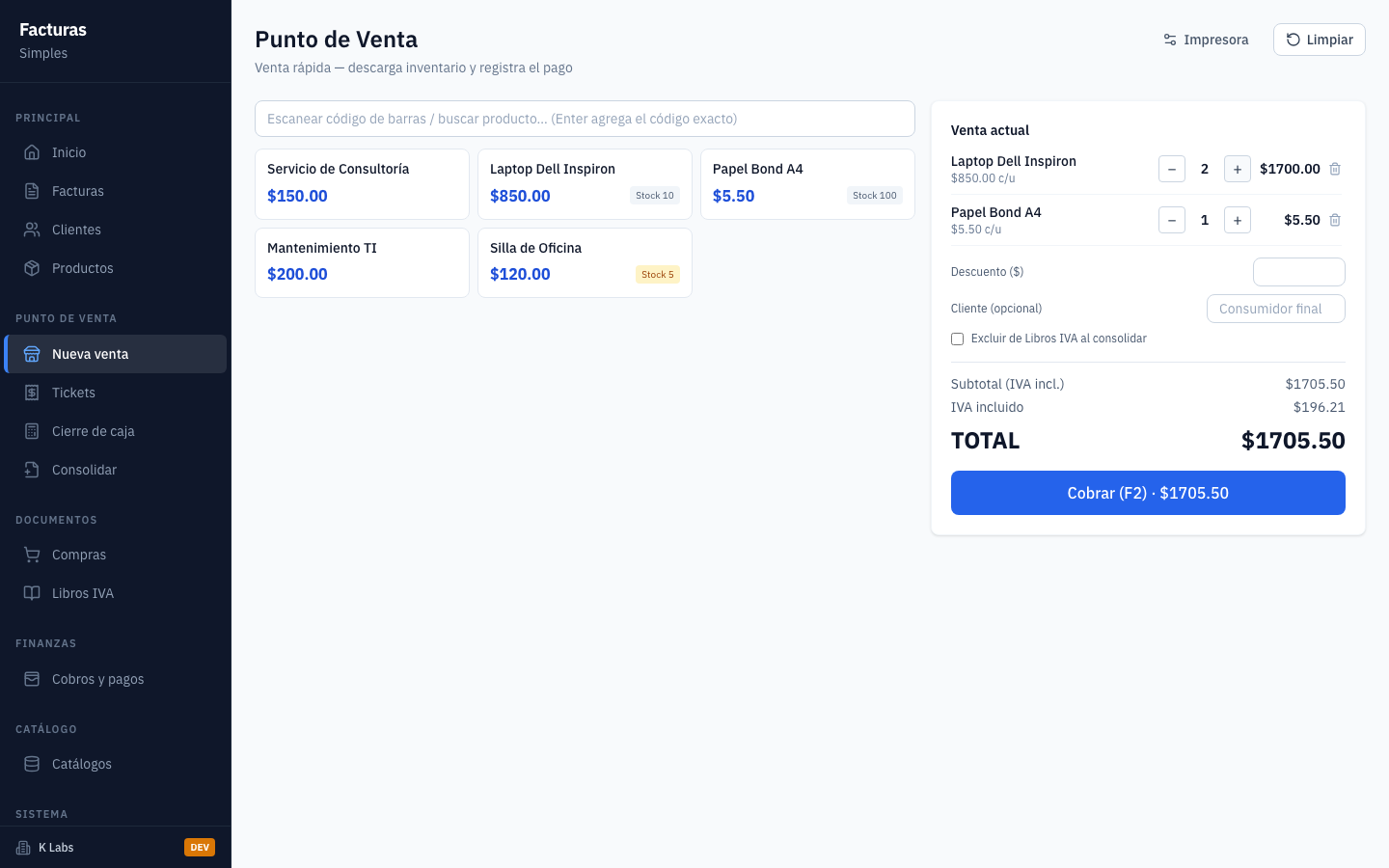The height and width of the screenshot is (868, 1389).
Task: Click the $196.21 IVA incluido value
Action: [x=1319, y=407]
